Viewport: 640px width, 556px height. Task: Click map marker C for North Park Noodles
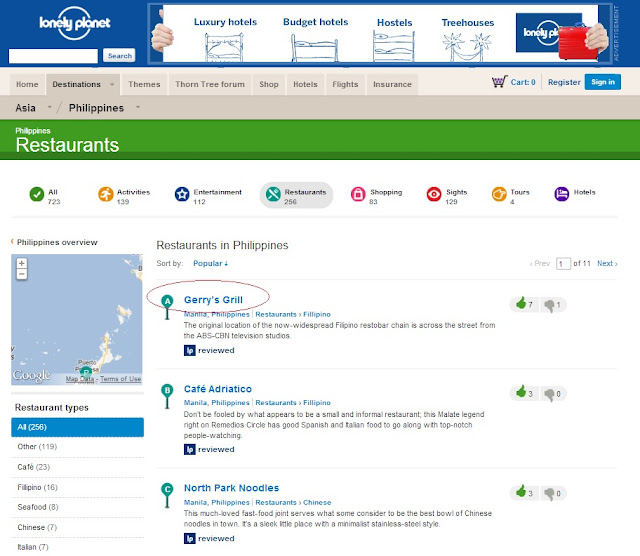coord(167,495)
